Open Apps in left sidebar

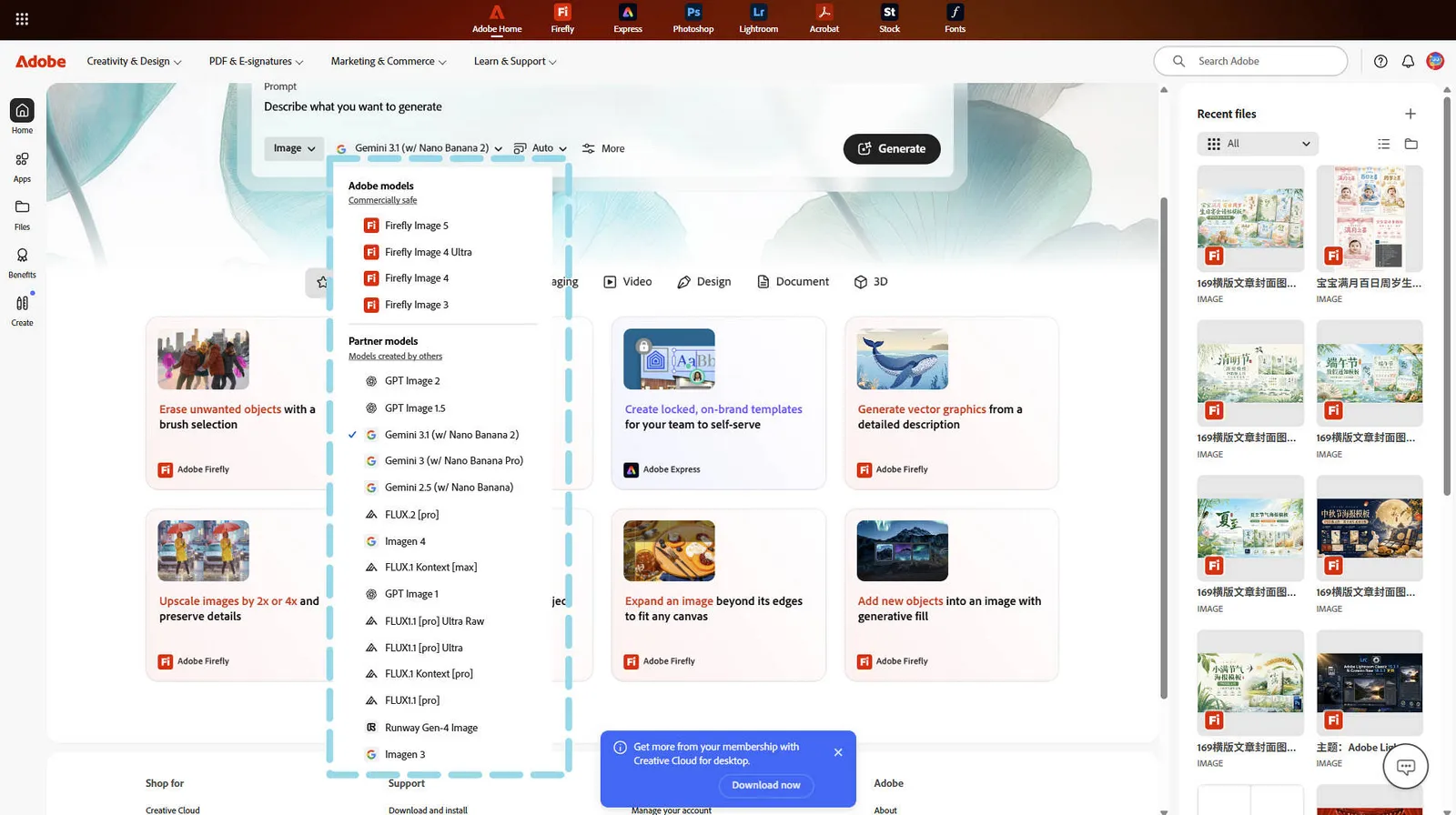[x=22, y=166]
